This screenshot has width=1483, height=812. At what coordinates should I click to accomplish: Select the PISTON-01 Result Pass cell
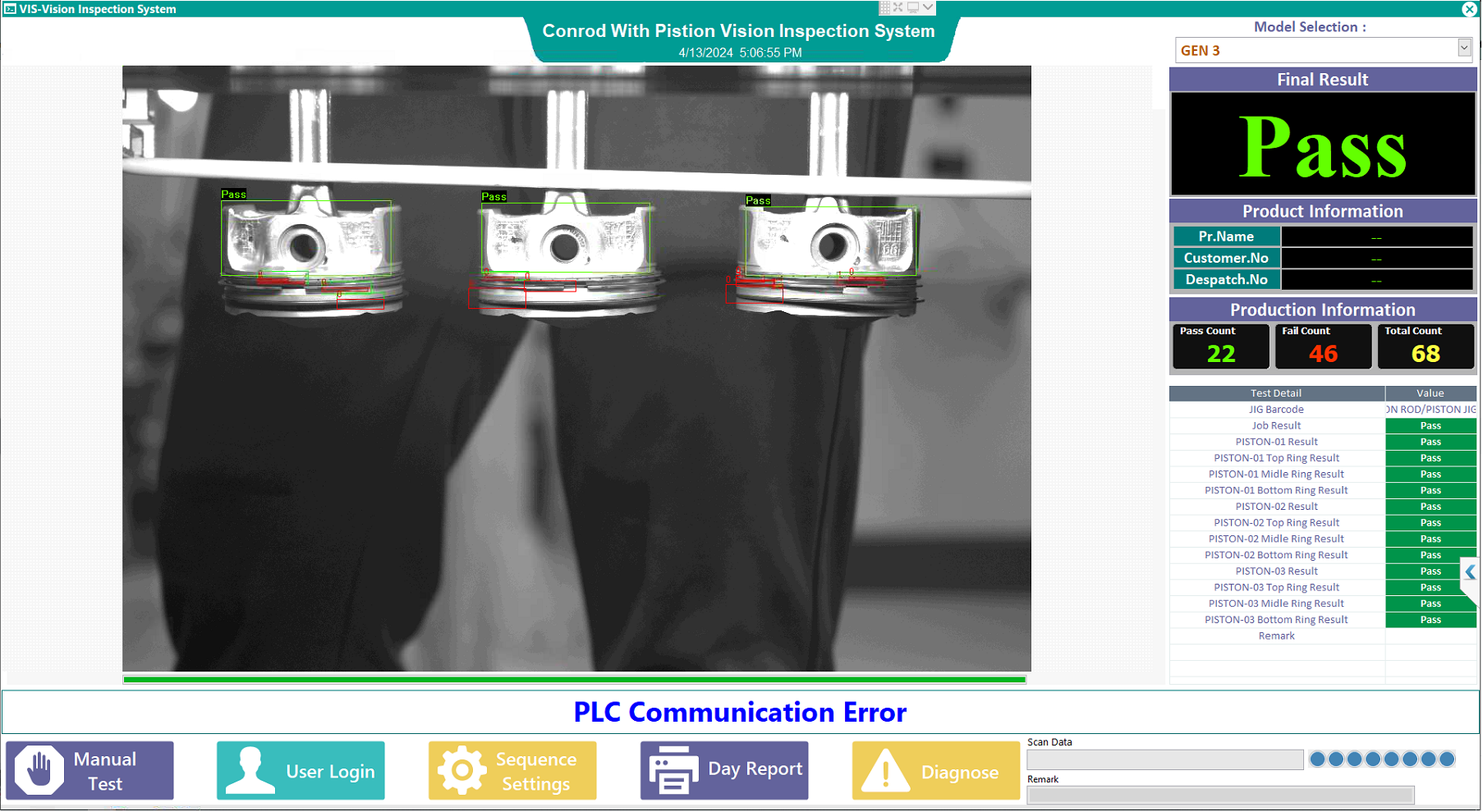pyautogui.click(x=1430, y=442)
